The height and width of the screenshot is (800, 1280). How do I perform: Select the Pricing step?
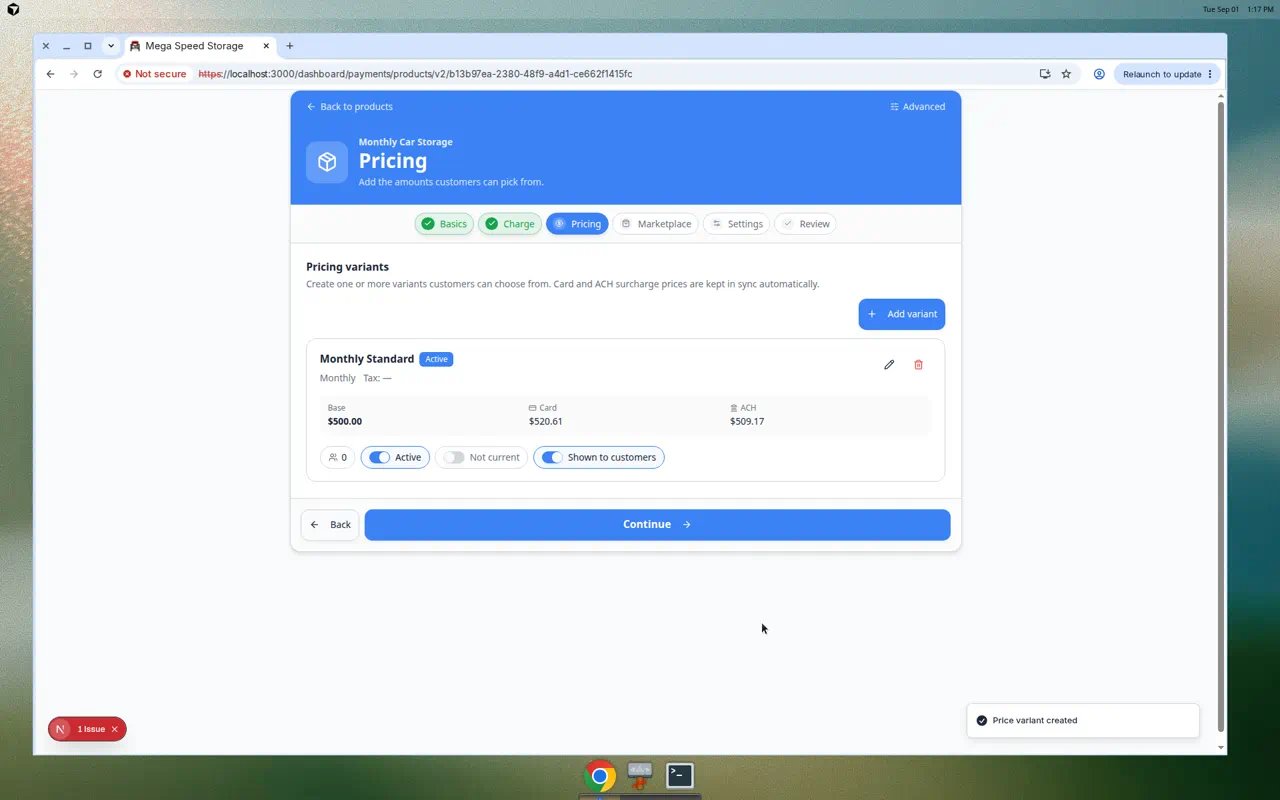click(x=577, y=224)
